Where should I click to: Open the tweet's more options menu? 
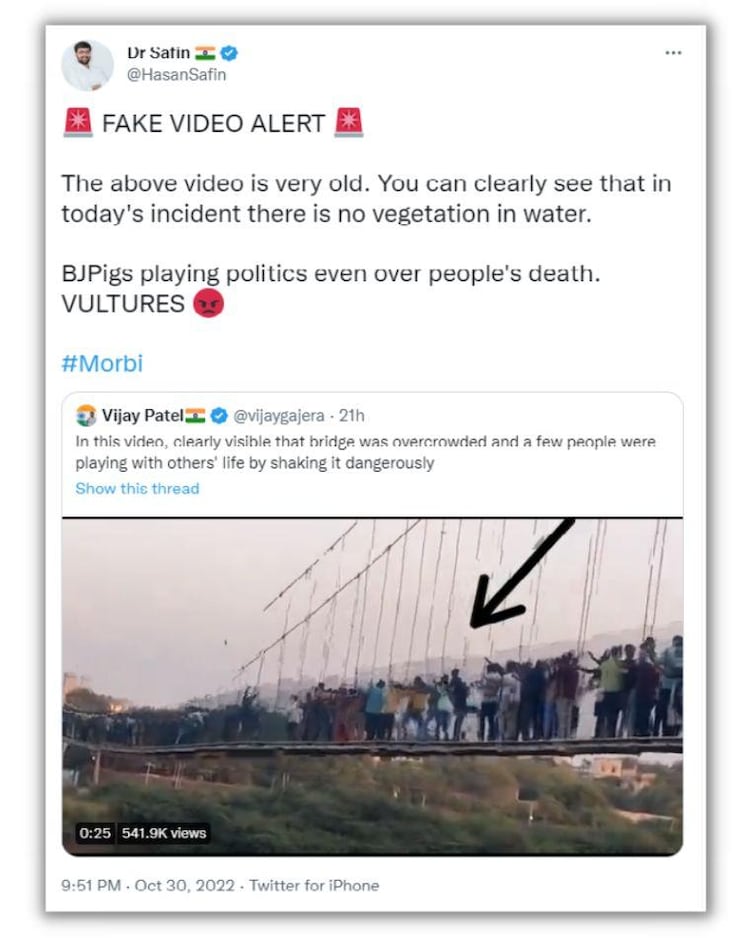click(673, 53)
